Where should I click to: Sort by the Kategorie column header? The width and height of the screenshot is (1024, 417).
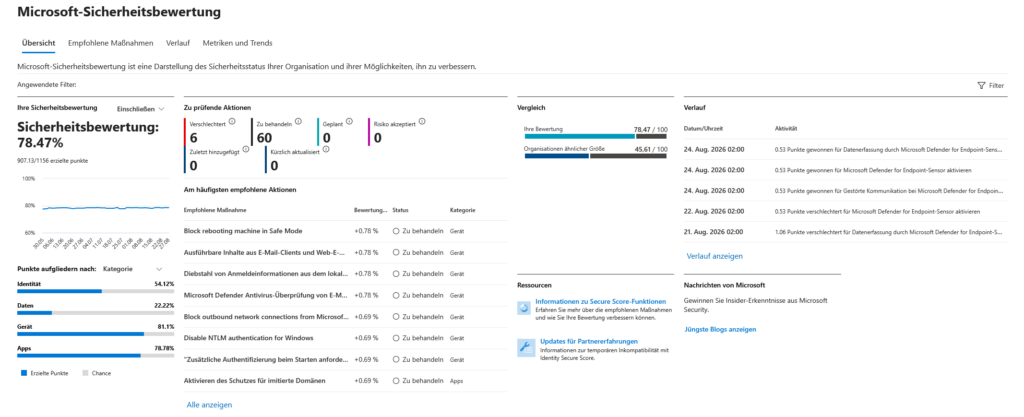(462, 211)
